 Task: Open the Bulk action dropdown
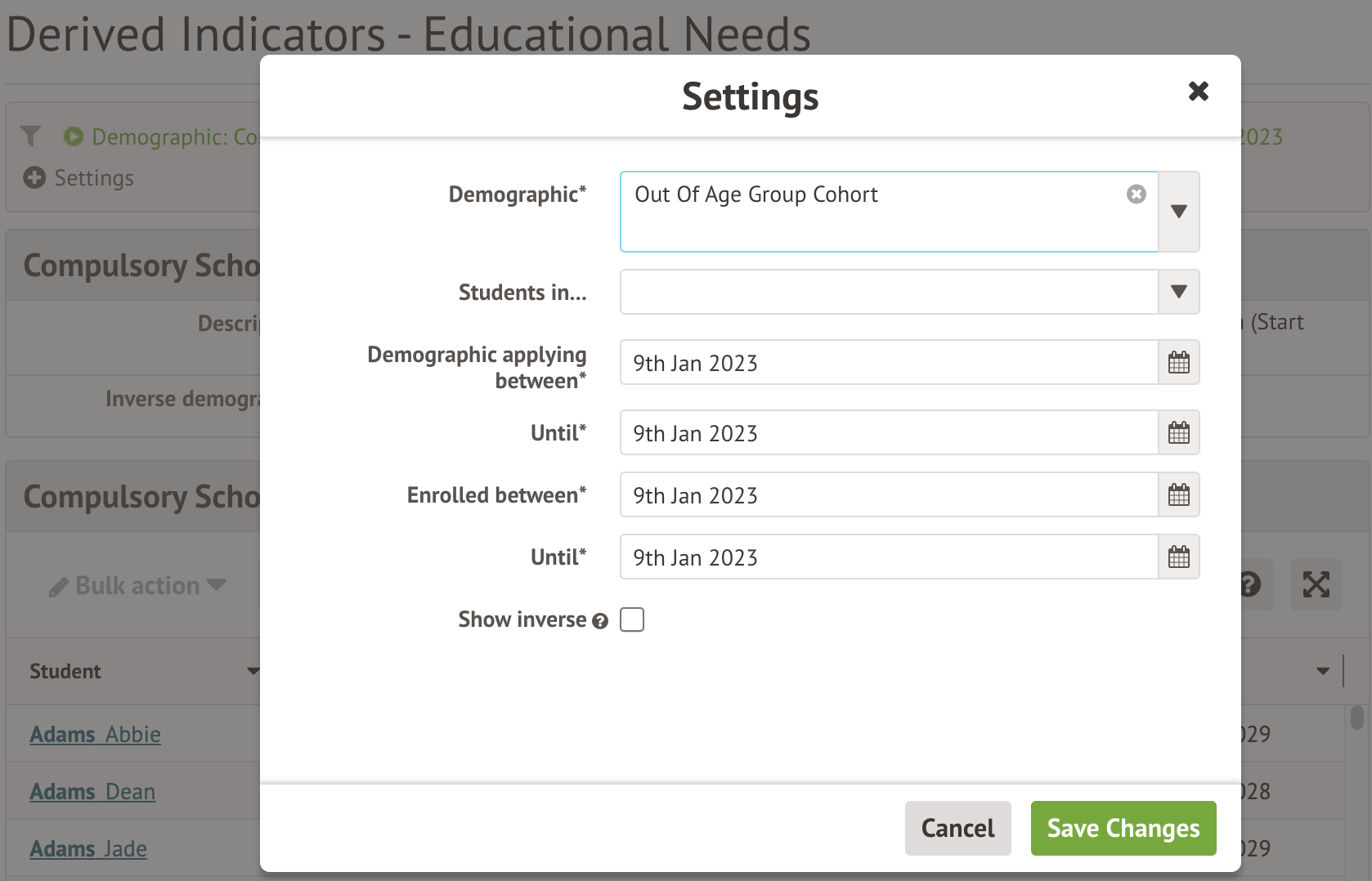137,586
